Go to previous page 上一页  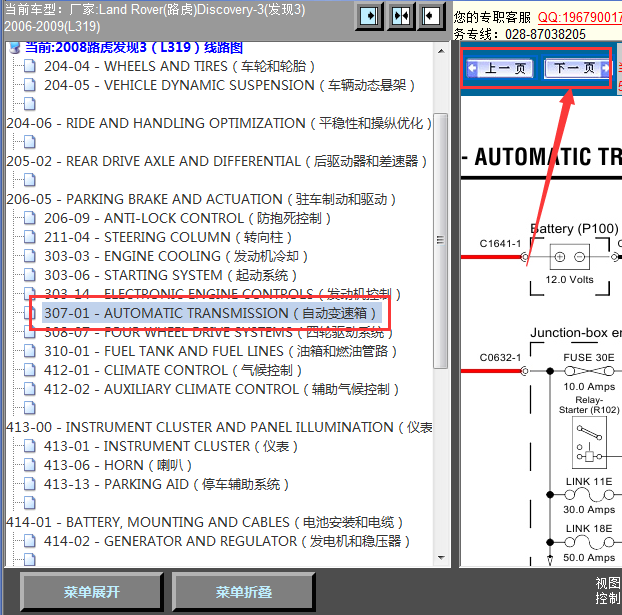coord(500,68)
